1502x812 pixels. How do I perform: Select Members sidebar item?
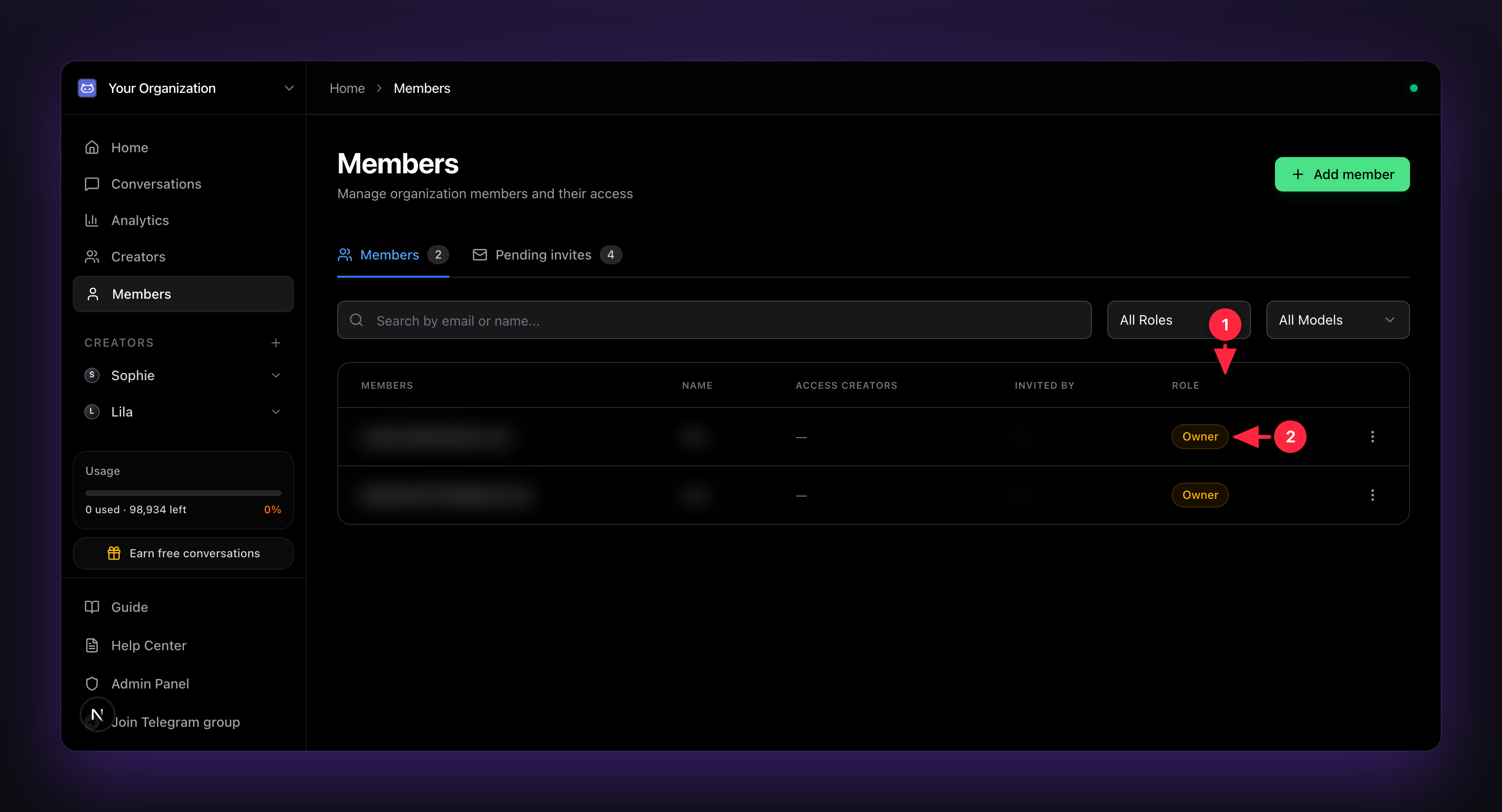[183, 294]
